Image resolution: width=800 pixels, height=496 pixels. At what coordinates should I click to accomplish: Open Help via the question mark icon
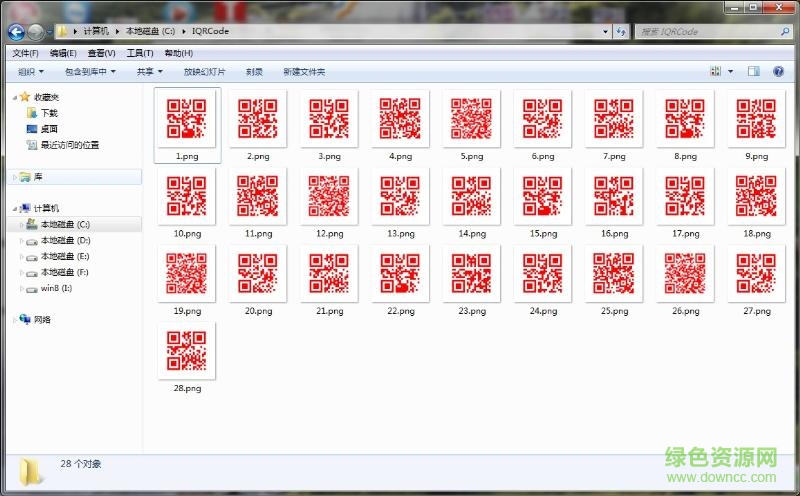click(779, 72)
